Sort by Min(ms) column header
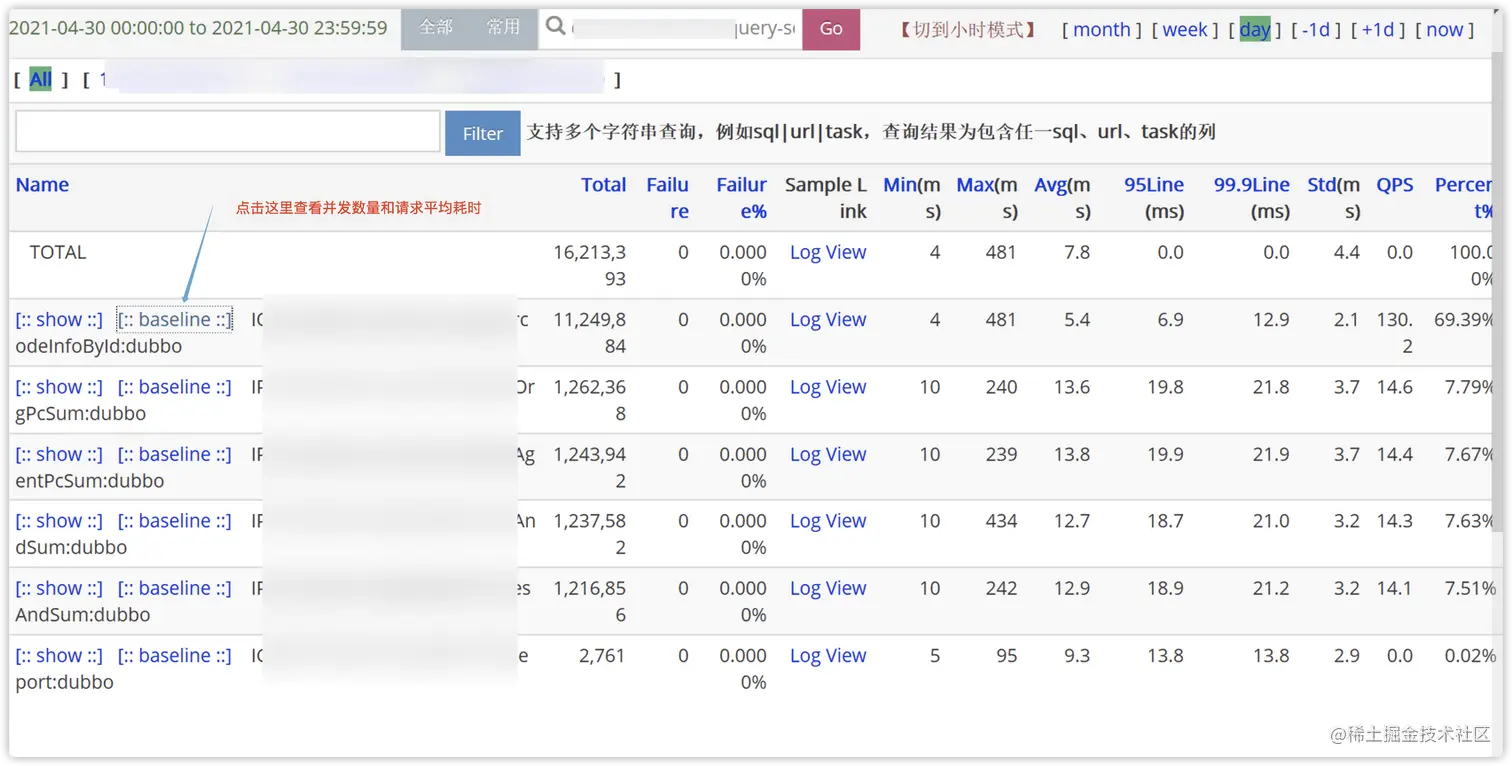Image resolution: width=1512 pixels, height=766 pixels. point(912,198)
